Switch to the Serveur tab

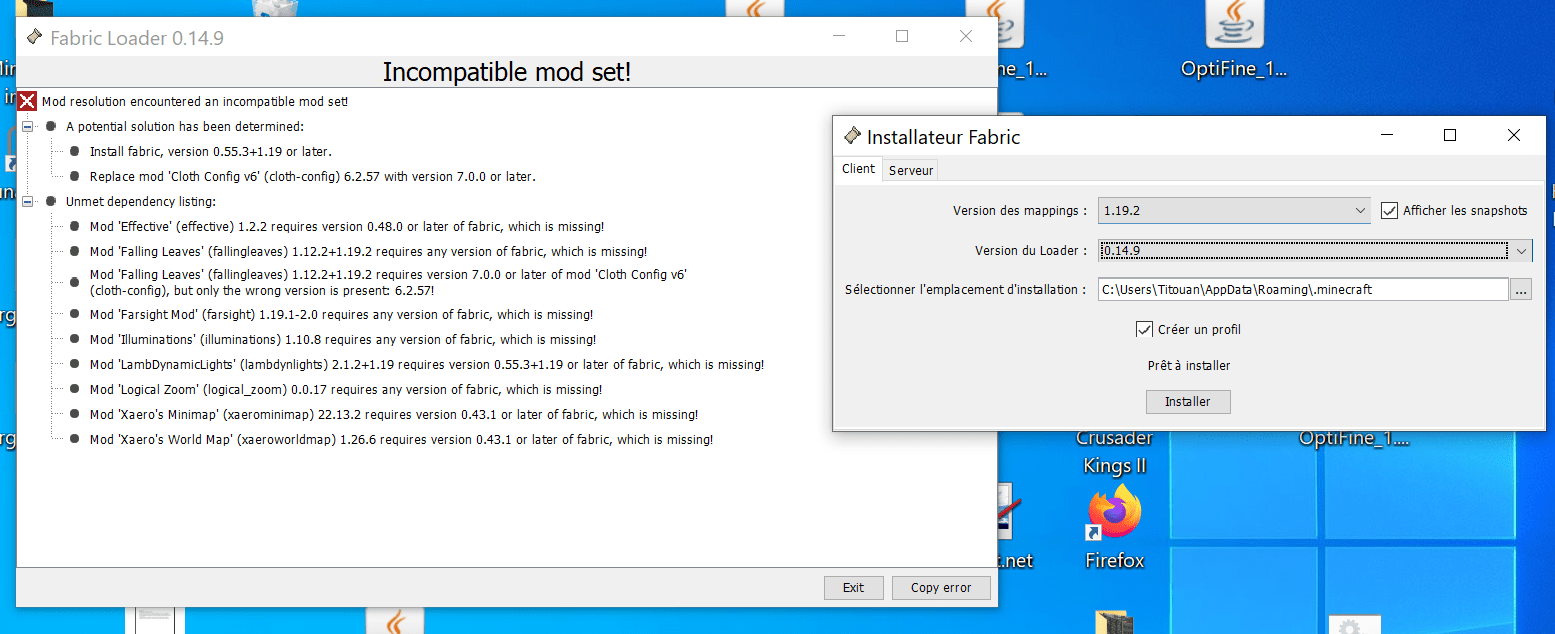pyautogui.click(x=910, y=169)
